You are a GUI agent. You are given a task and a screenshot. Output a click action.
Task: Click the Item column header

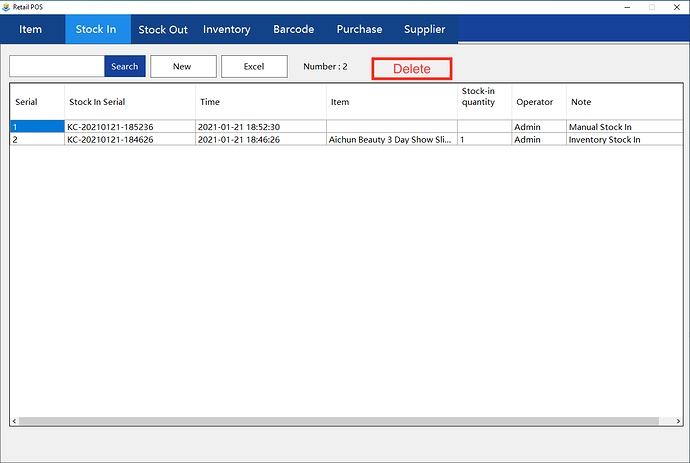click(x=392, y=102)
